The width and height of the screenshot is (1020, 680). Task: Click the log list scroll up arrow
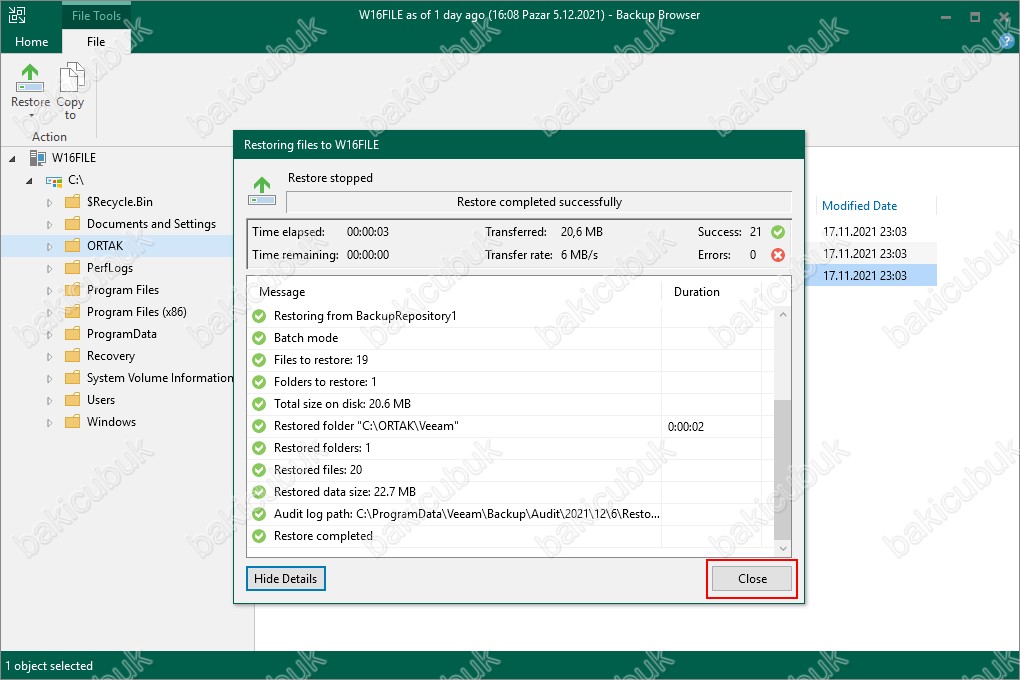[x=783, y=315]
